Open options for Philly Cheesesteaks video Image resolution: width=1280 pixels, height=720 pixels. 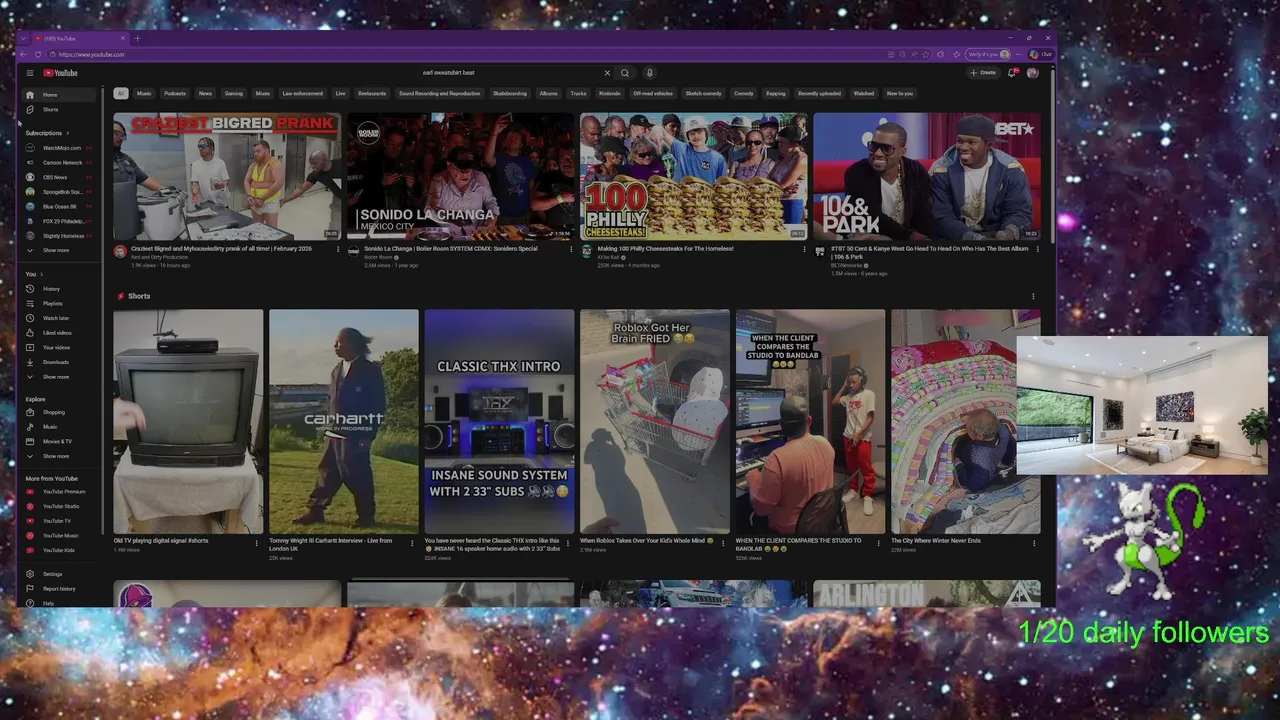804,250
